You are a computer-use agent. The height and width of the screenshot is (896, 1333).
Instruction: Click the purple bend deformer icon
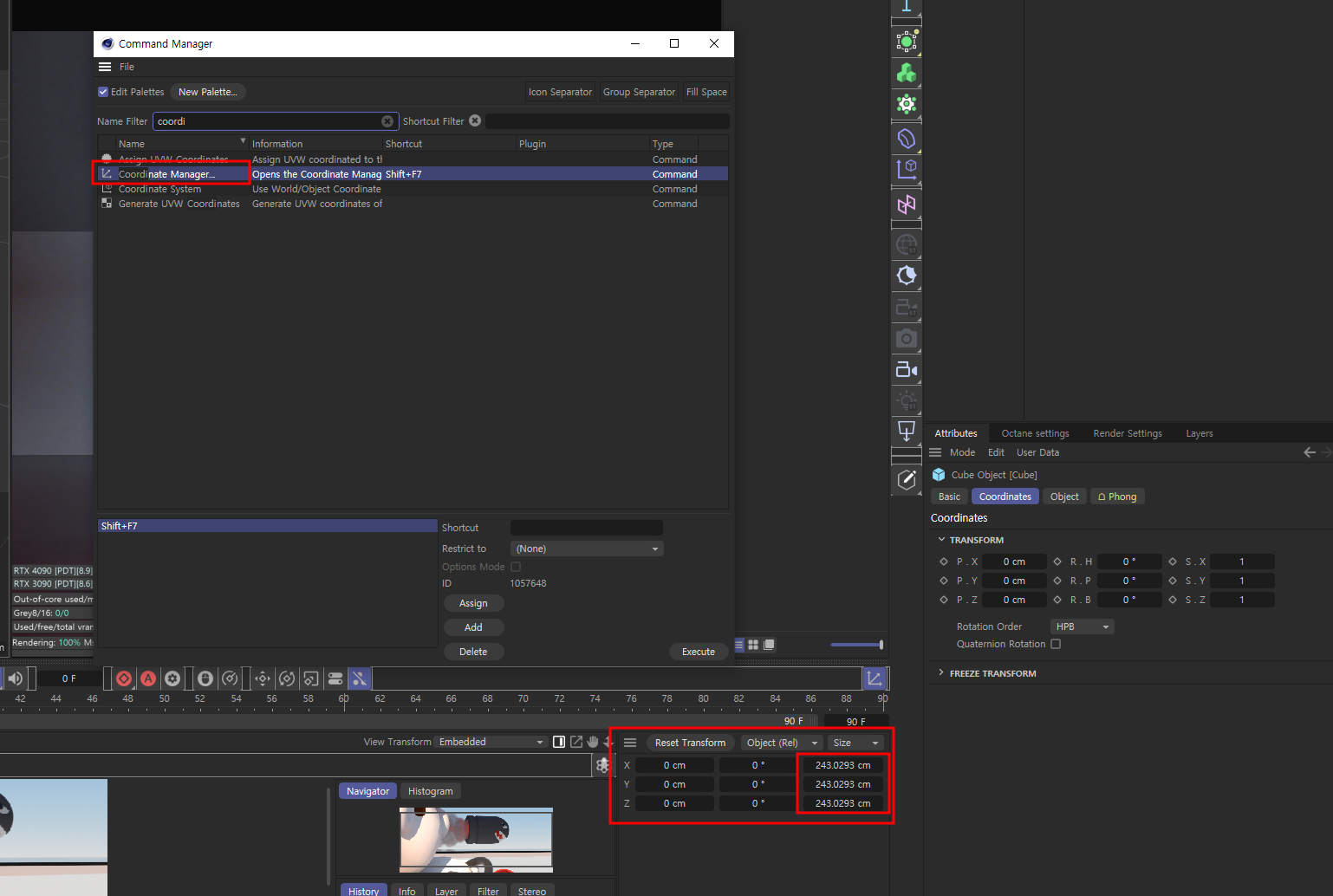click(907, 139)
